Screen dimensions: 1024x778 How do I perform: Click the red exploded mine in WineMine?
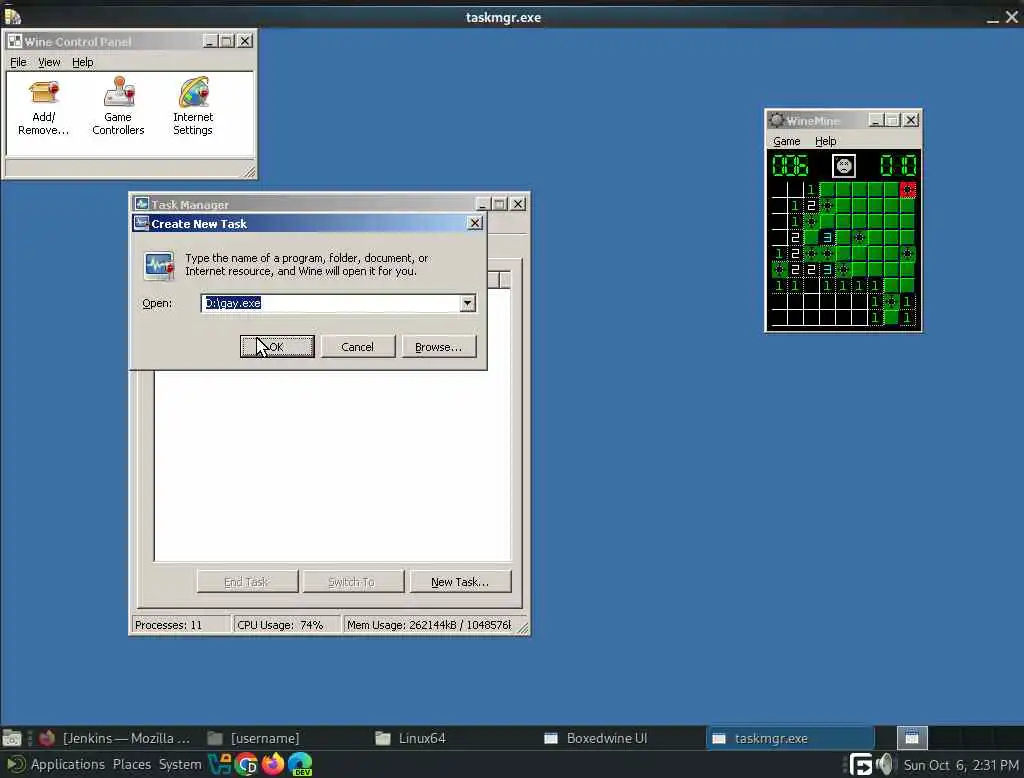click(907, 189)
